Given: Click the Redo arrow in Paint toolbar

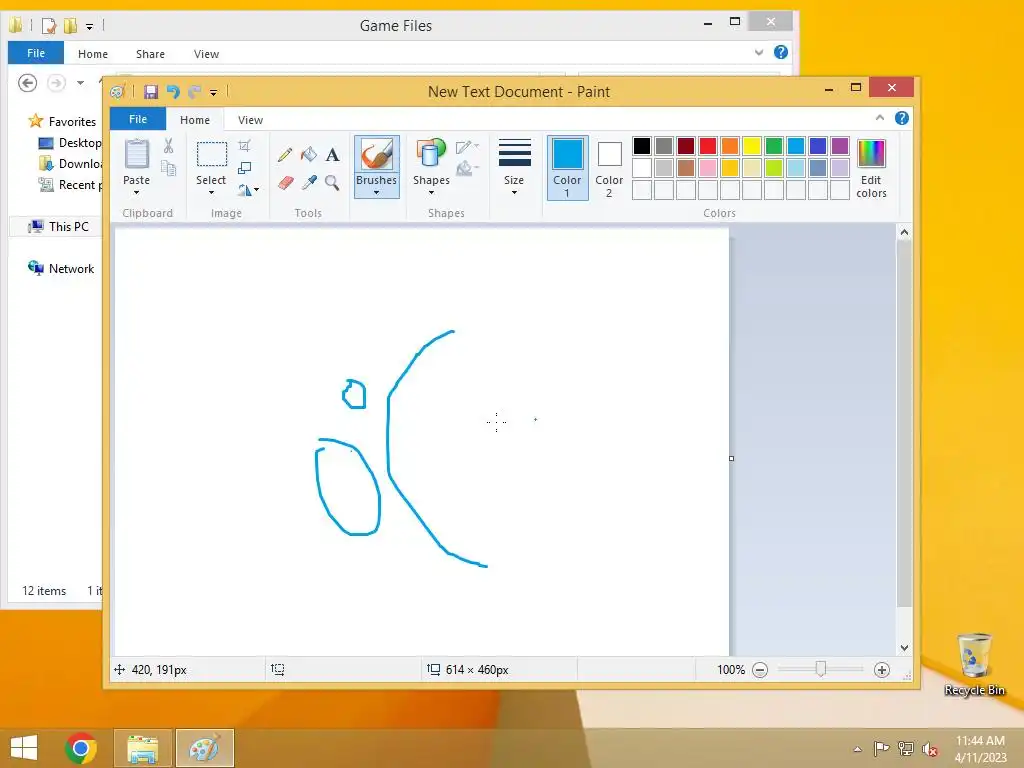Looking at the screenshot, I should click(x=195, y=91).
